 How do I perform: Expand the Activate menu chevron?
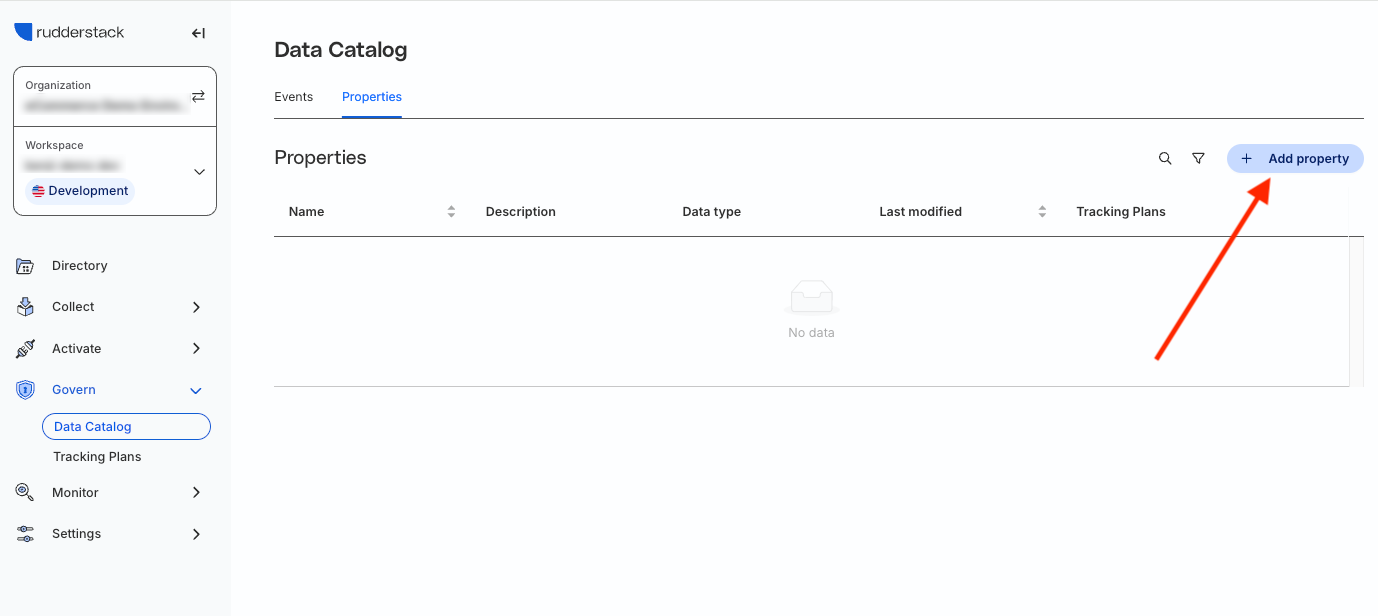click(196, 349)
